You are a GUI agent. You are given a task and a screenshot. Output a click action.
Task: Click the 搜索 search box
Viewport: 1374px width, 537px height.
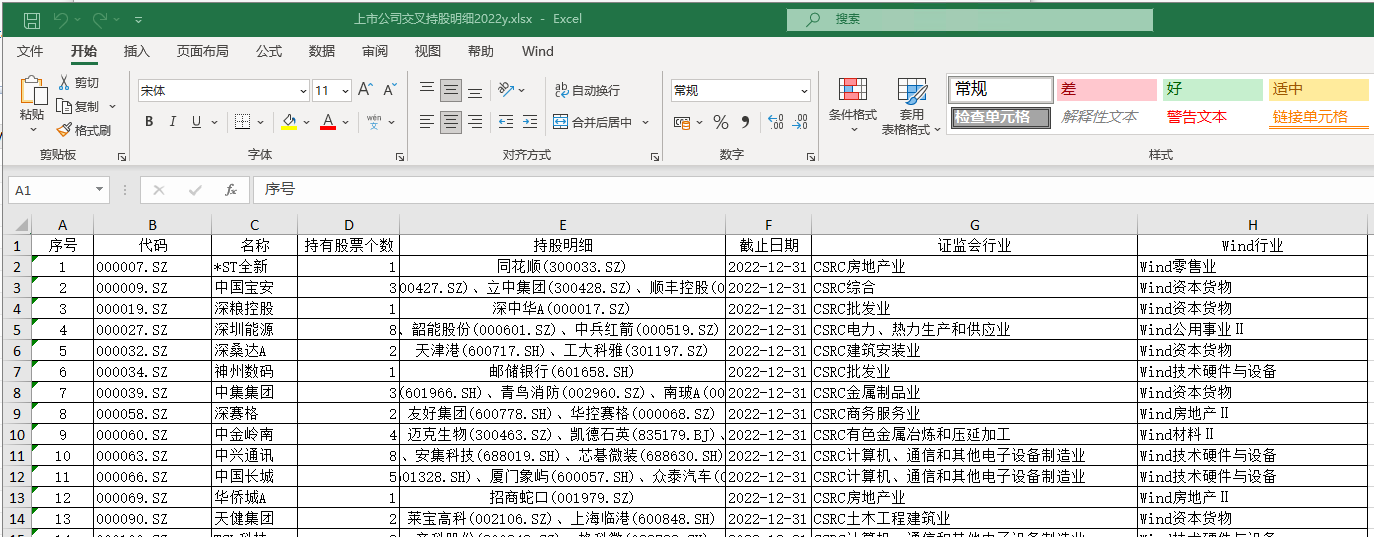coord(969,19)
